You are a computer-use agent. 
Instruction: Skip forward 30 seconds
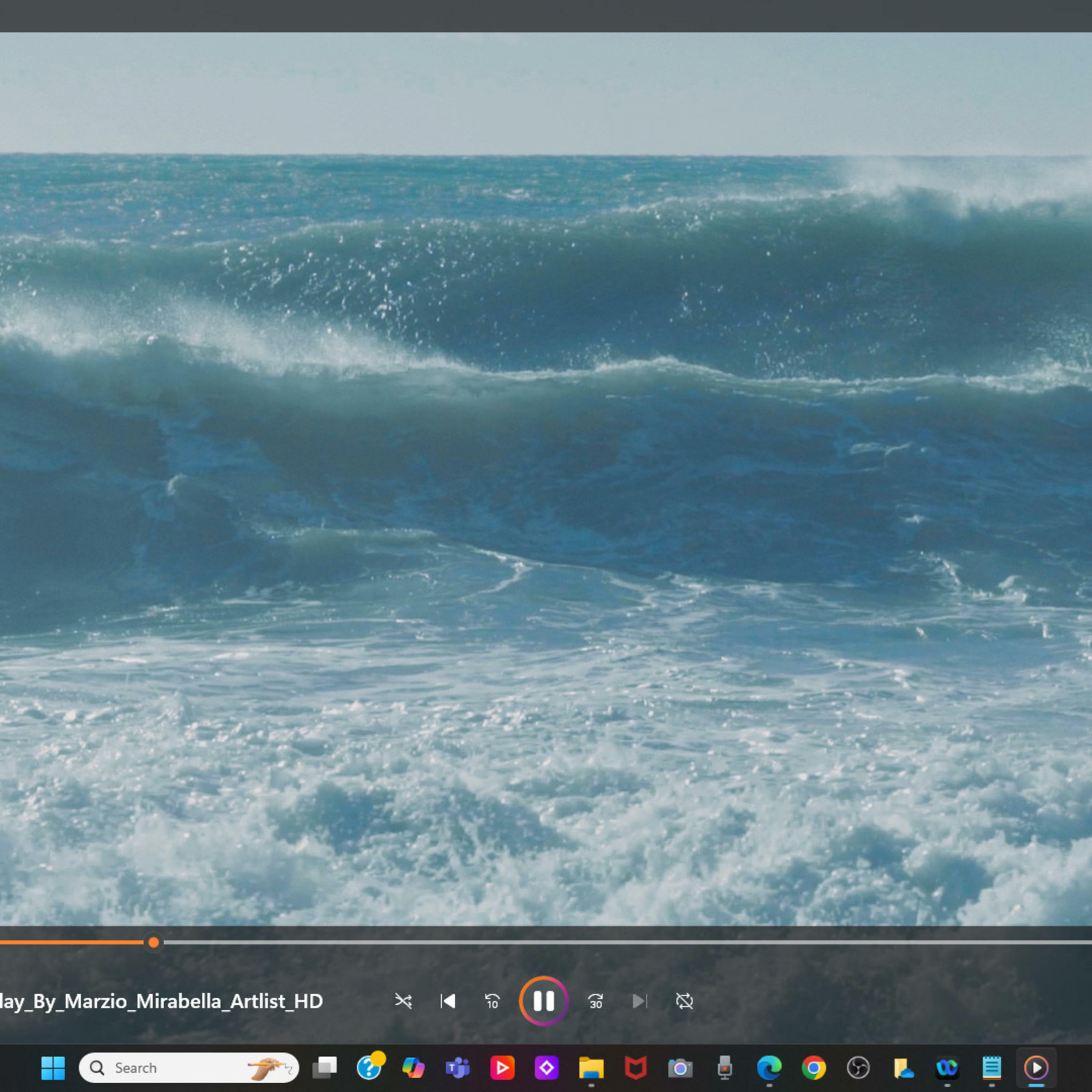pyautogui.click(x=595, y=1001)
